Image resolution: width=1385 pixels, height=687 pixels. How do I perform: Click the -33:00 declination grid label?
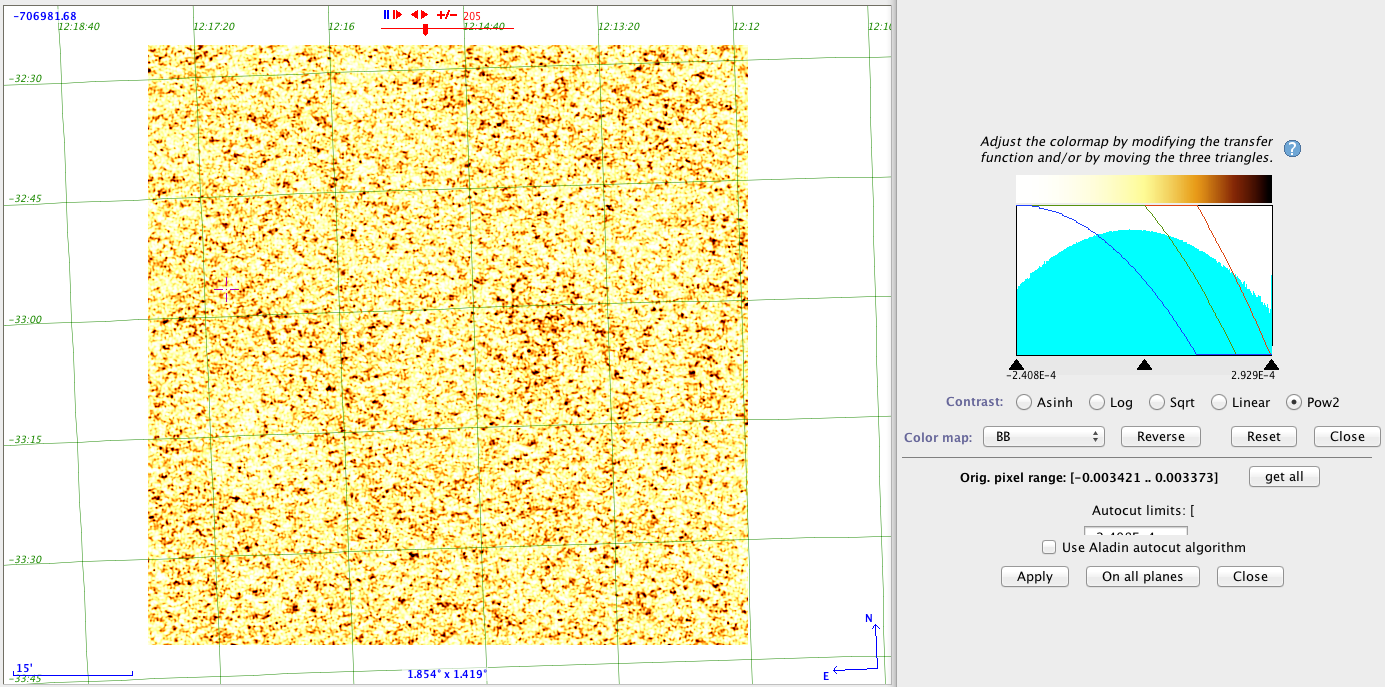(x=24, y=319)
